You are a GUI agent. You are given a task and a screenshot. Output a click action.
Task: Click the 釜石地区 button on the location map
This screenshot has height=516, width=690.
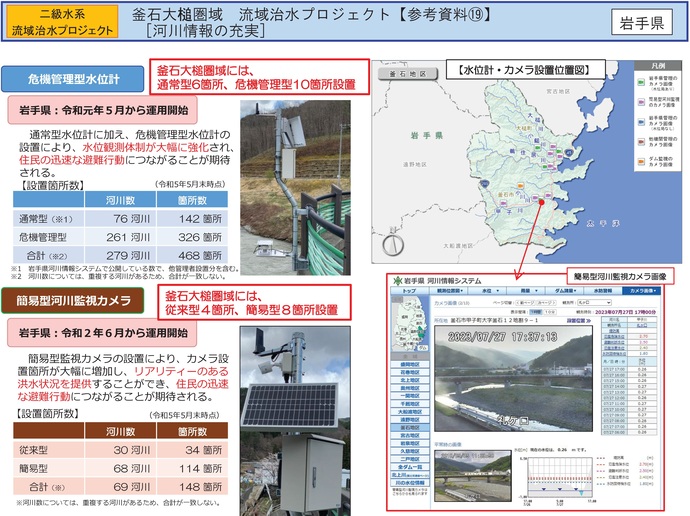tap(408, 74)
